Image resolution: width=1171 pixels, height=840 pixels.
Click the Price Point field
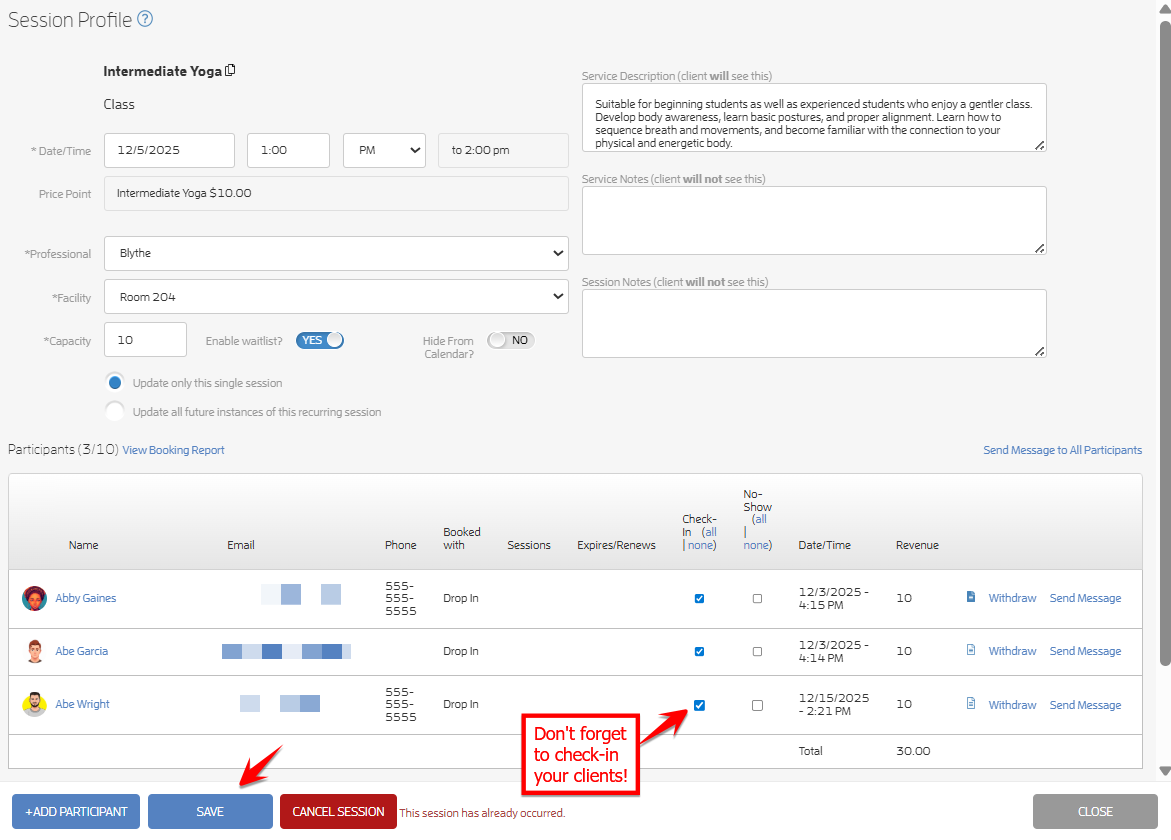336,193
